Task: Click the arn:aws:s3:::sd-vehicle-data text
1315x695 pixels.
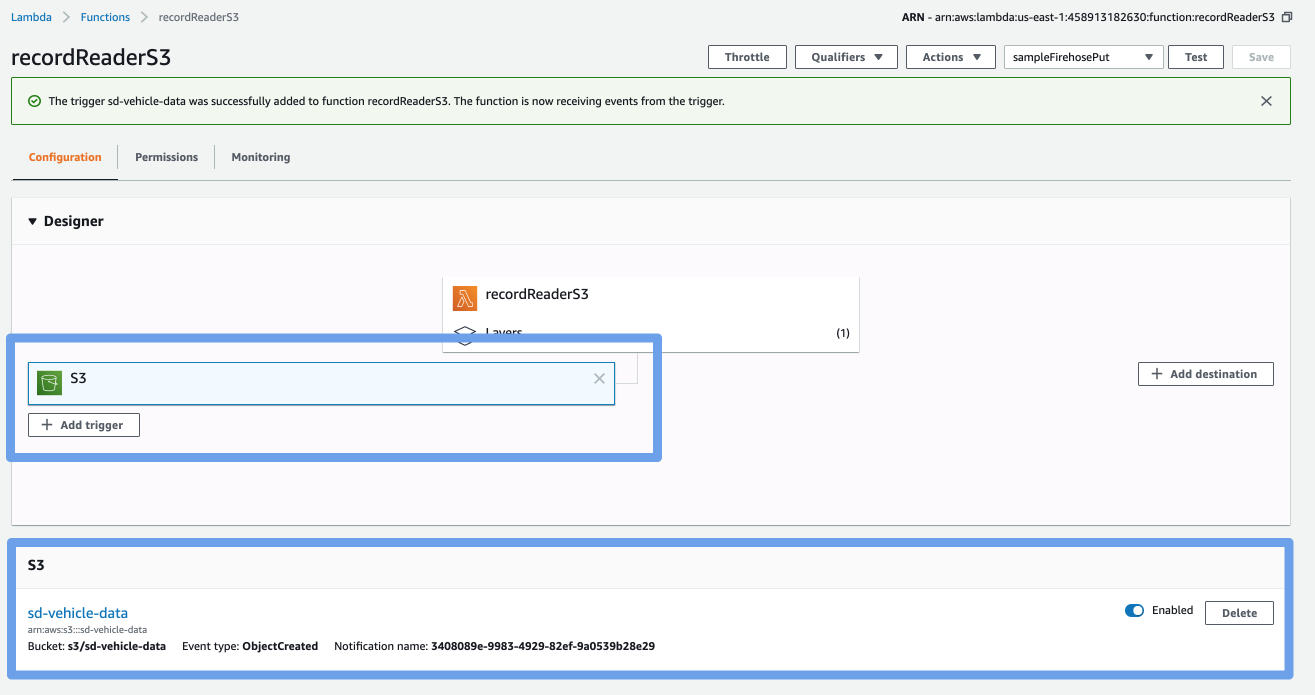Action: tap(88, 630)
